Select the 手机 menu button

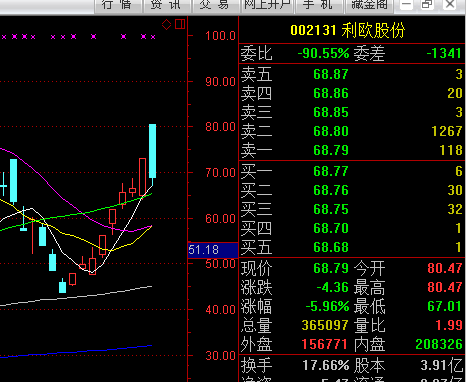318,6
